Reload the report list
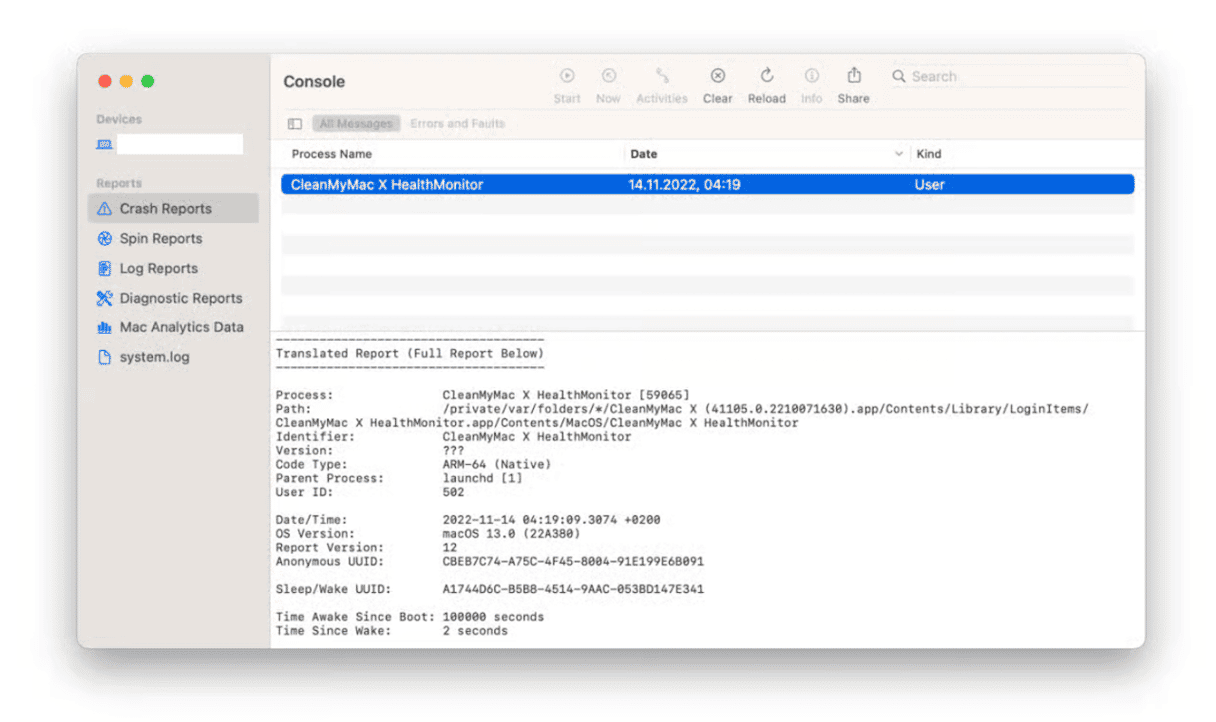1216x722 pixels. (766, 76)
